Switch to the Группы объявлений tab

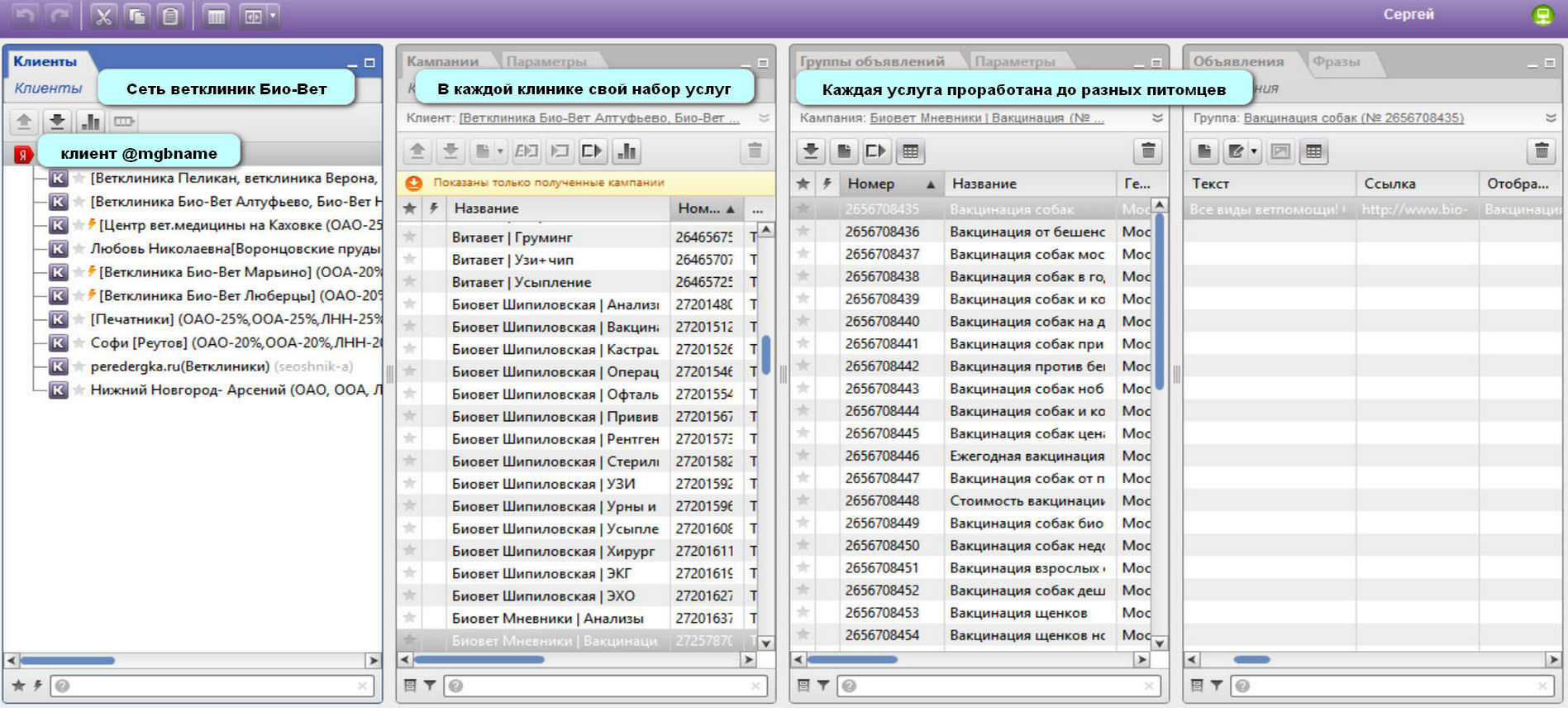872,61
